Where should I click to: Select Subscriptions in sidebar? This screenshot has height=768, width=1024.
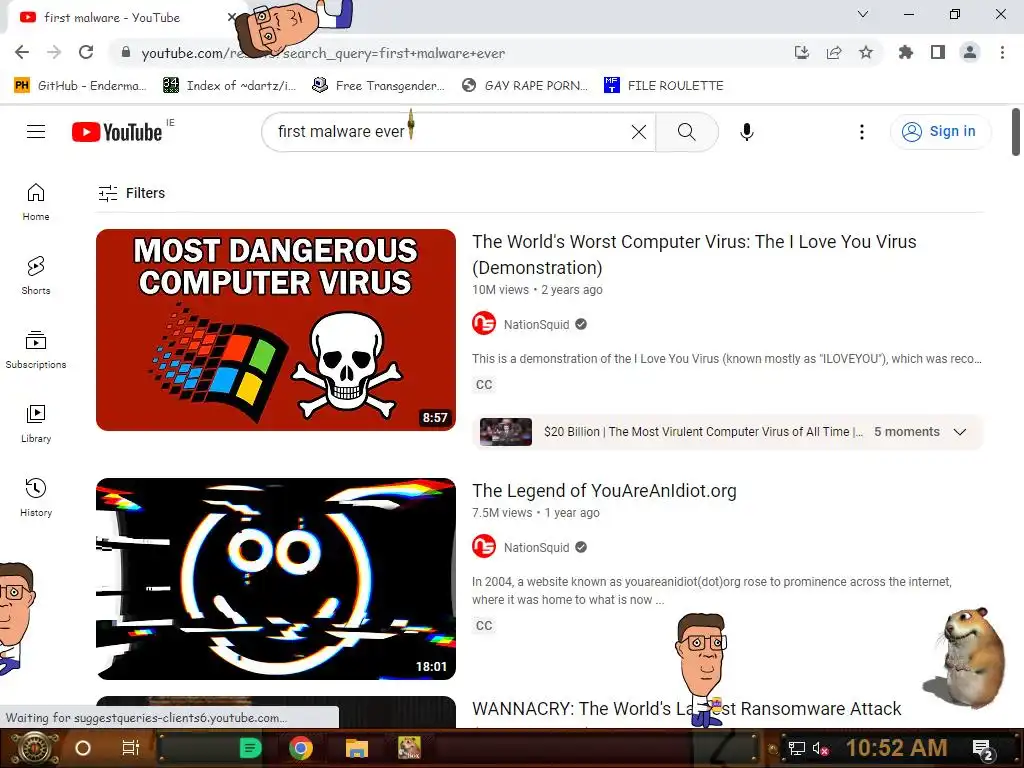[36, 349]
